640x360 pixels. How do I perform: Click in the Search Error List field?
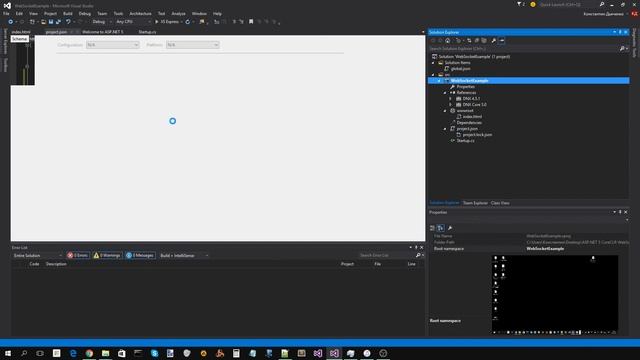(387, 256)
